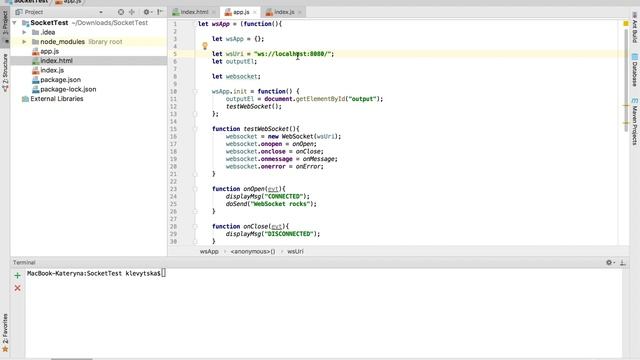Fold the onClose function at line 28
The height and width of the screenshot is (360, 640).
[x=195, y=227]
